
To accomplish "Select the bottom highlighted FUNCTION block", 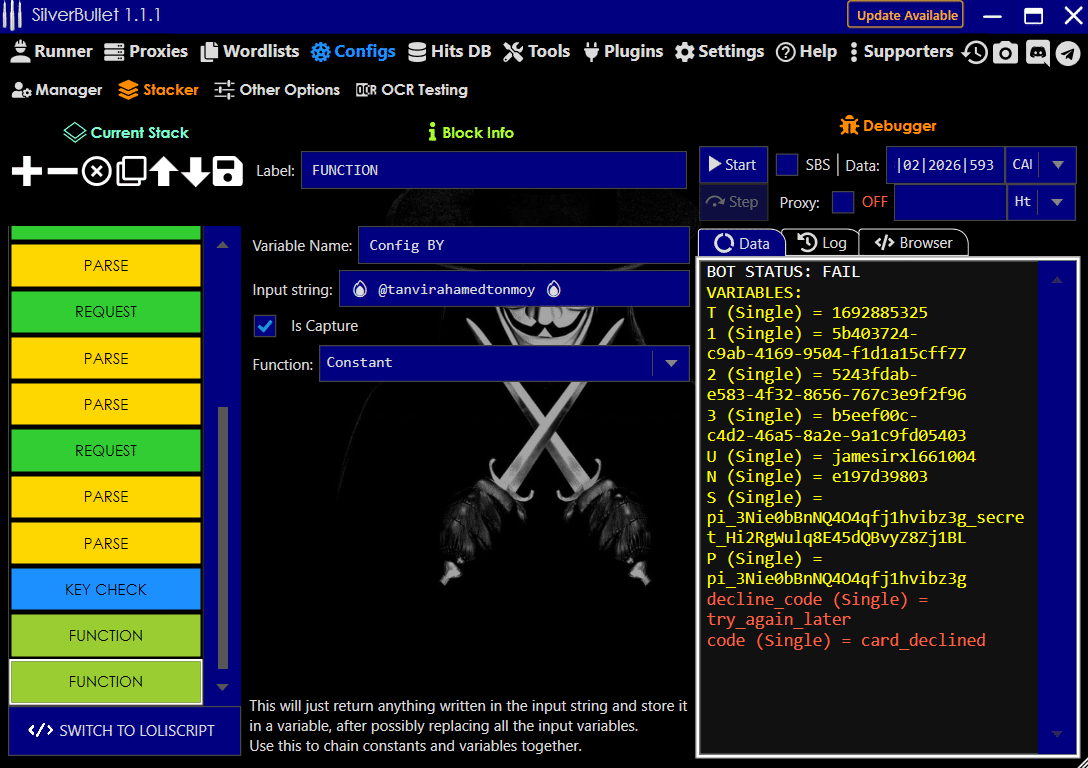I will [x=106, y=682].
